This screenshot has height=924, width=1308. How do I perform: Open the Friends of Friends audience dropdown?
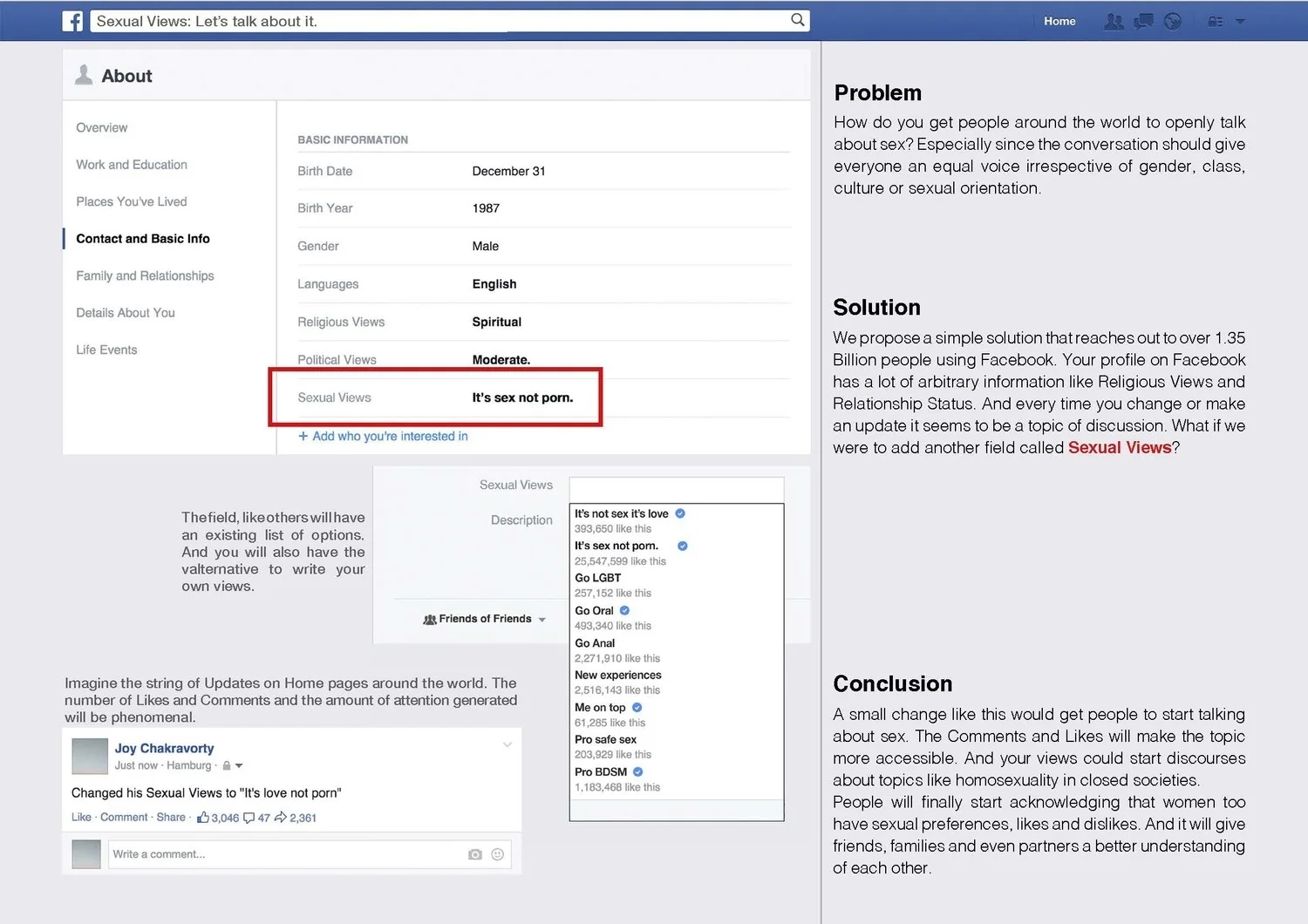[485, 619]
